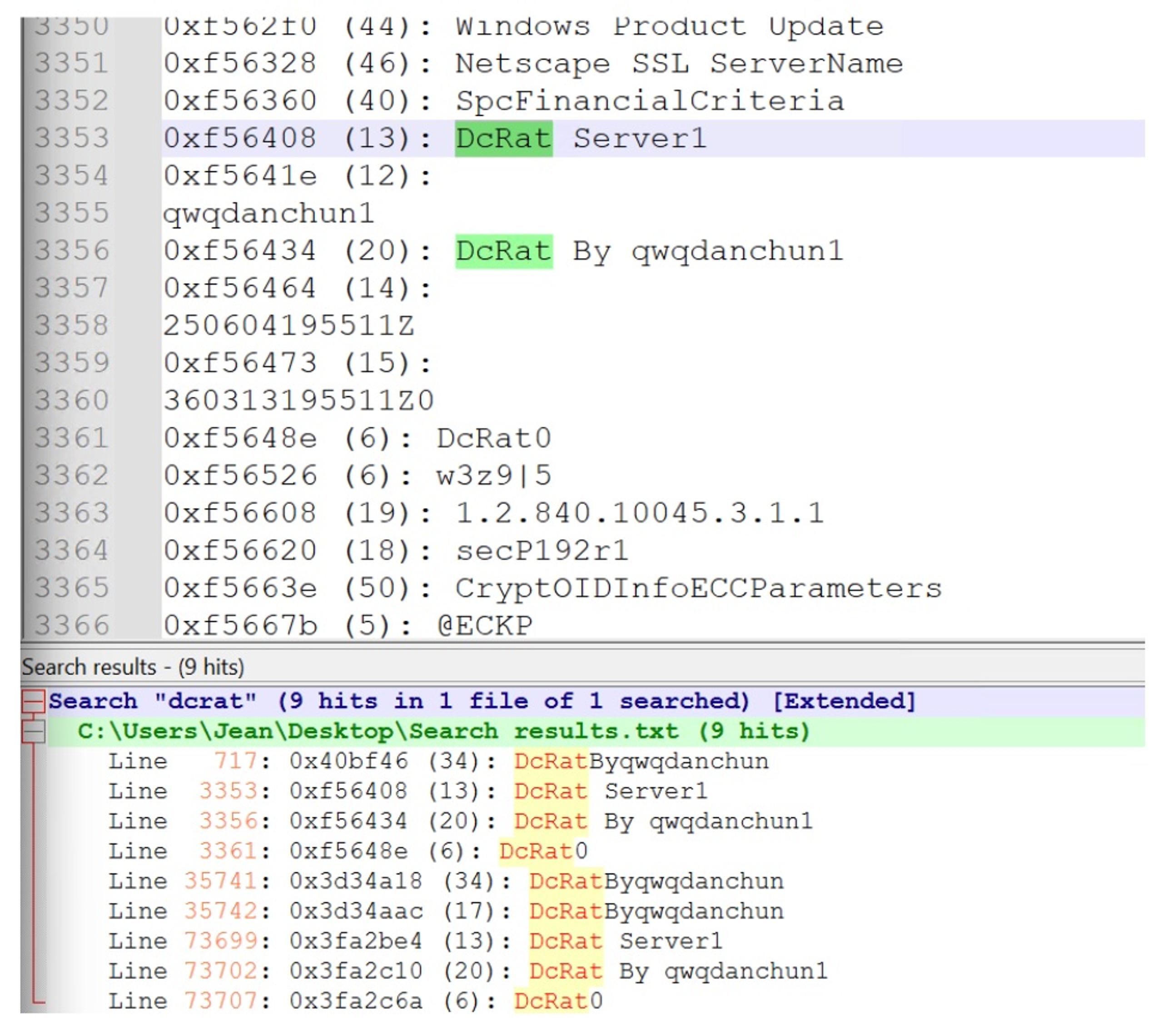Click "@ECKP" in the editor

485,626
